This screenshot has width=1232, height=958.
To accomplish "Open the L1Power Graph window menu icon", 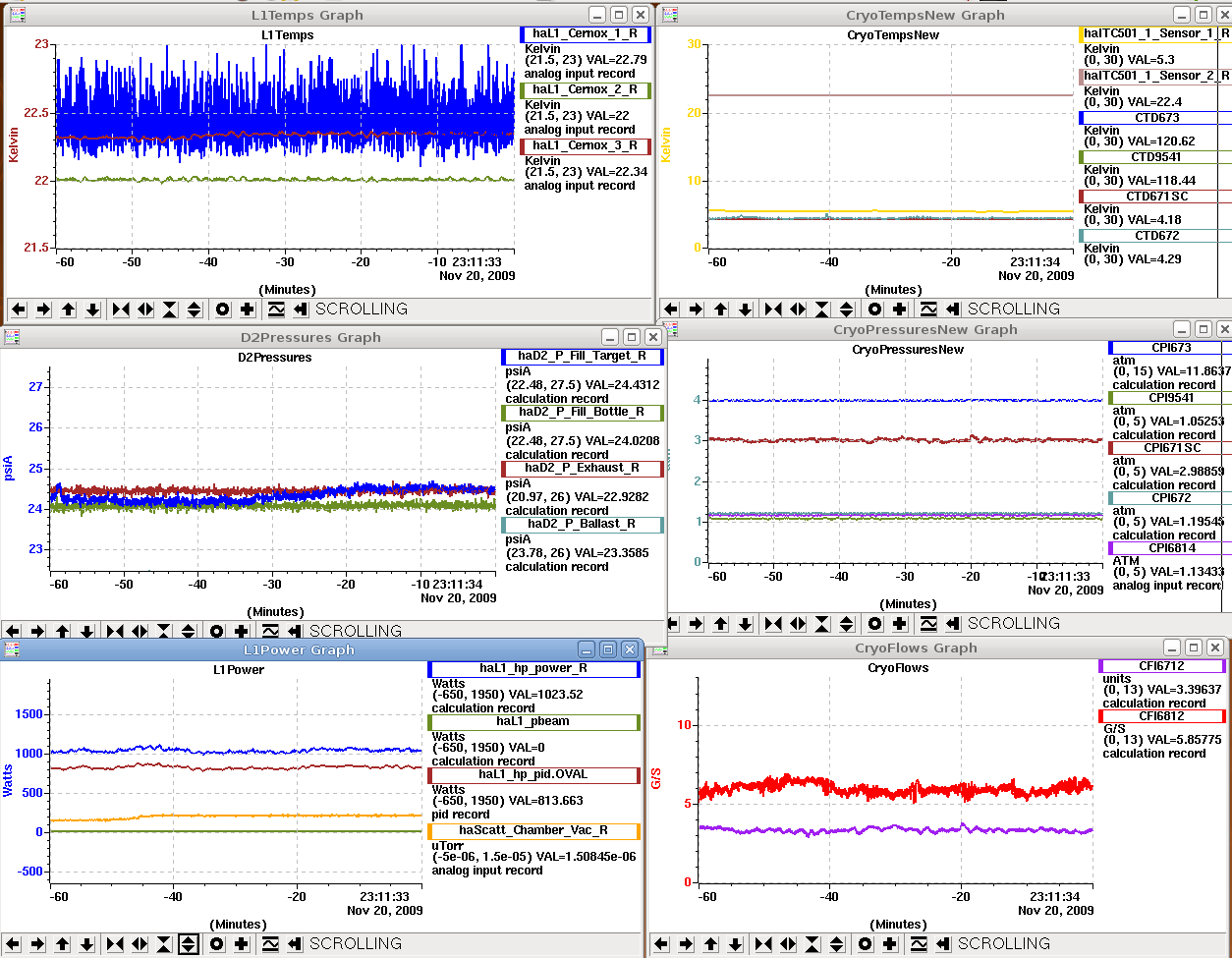I will click(11, 649).
